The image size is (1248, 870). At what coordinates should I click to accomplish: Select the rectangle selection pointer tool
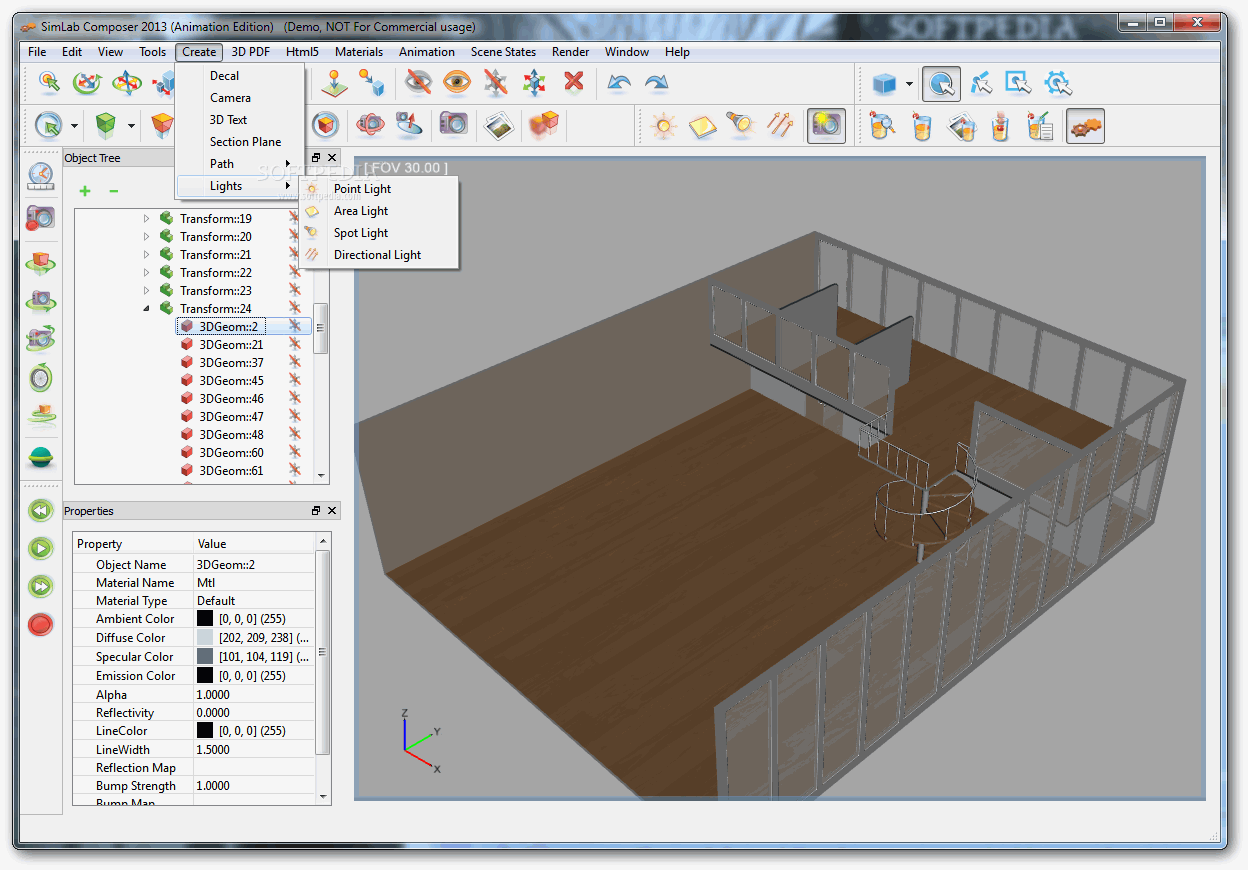click(1019, 83)
